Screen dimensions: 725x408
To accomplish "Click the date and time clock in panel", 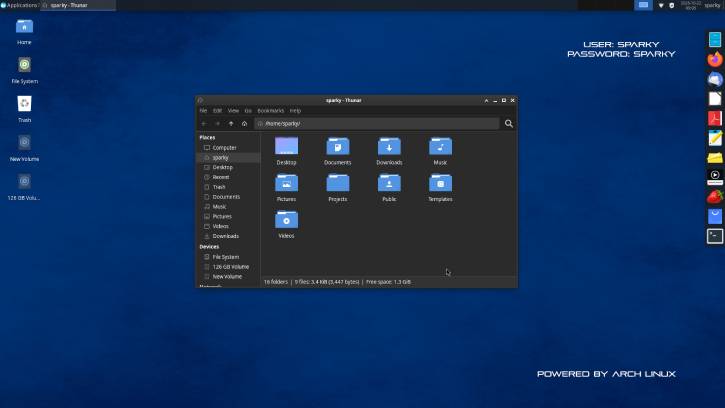I will [691, 5].
